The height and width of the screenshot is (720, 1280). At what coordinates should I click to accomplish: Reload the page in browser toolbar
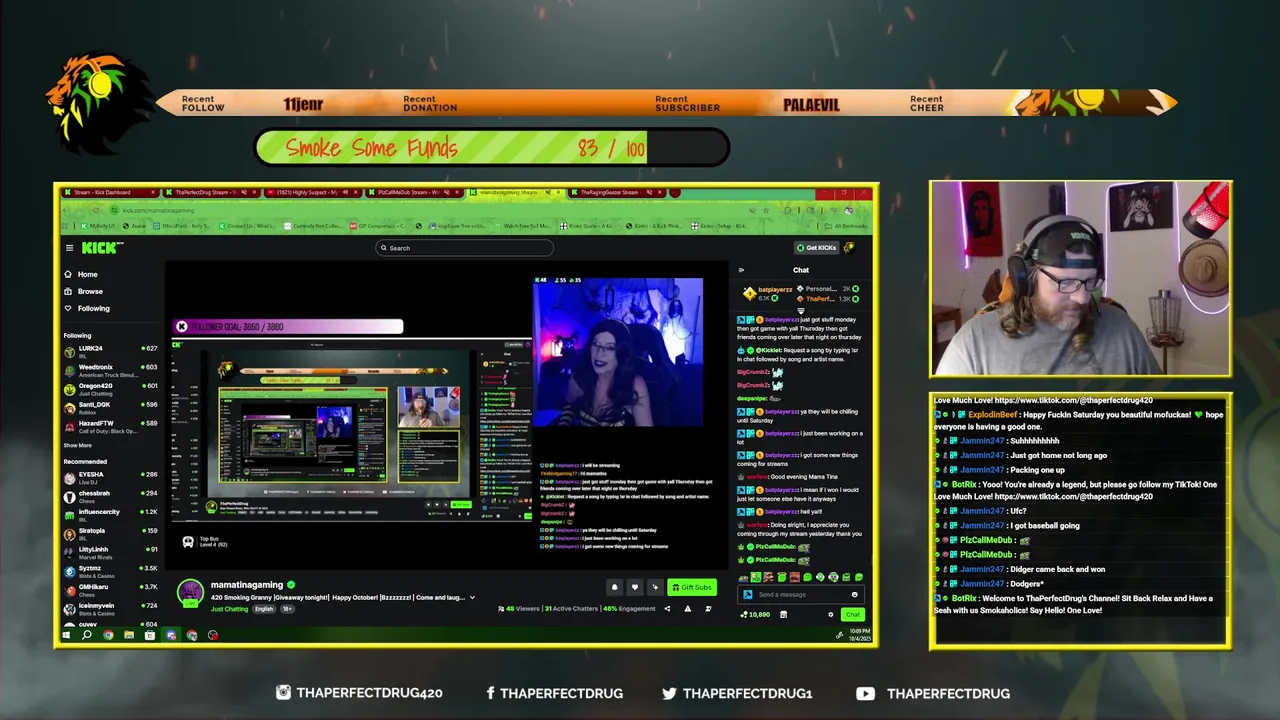pyautogui.click(x=96, y=210)
